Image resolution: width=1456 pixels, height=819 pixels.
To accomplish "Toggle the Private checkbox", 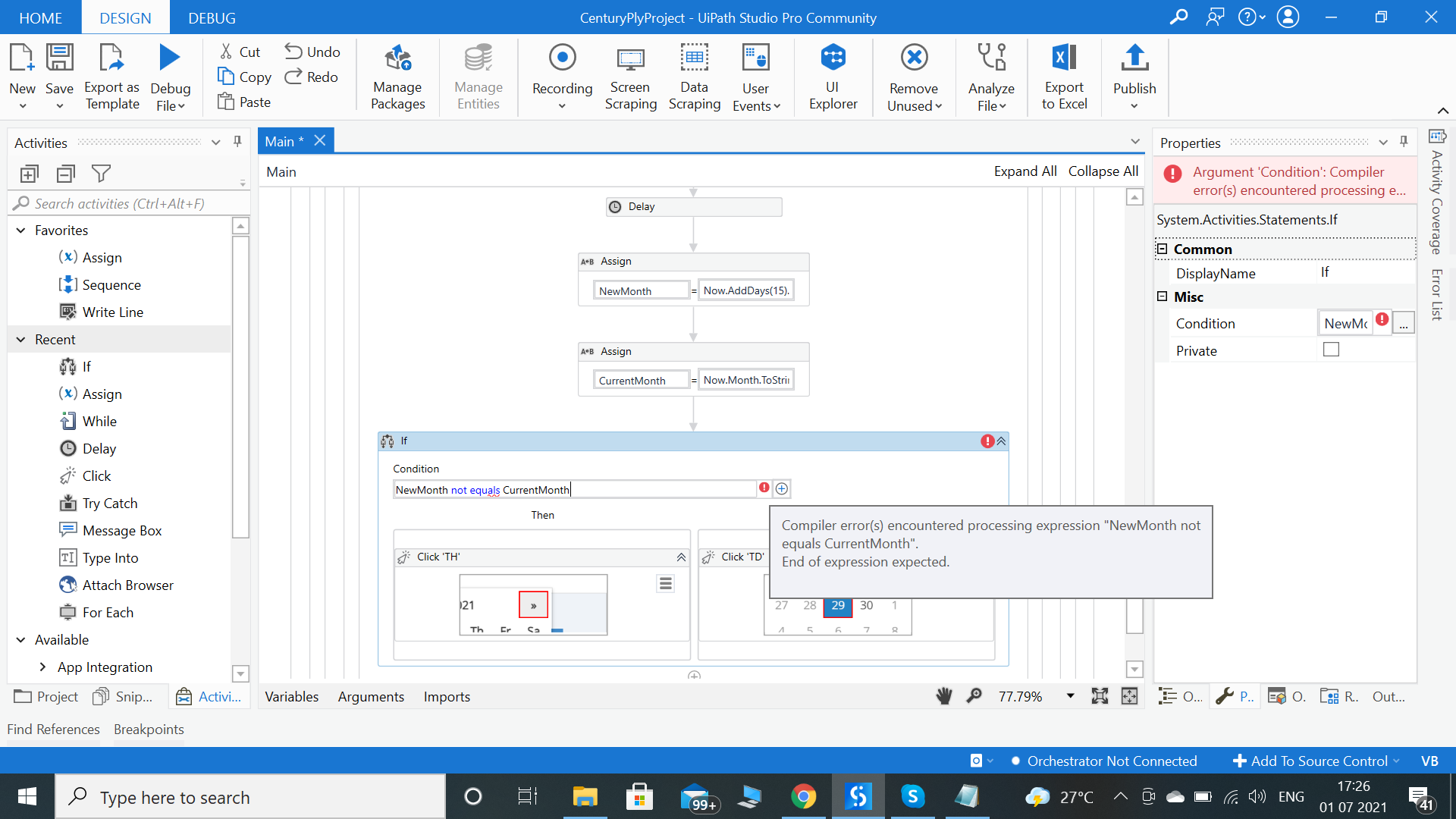I will [x=1331, y=350].
